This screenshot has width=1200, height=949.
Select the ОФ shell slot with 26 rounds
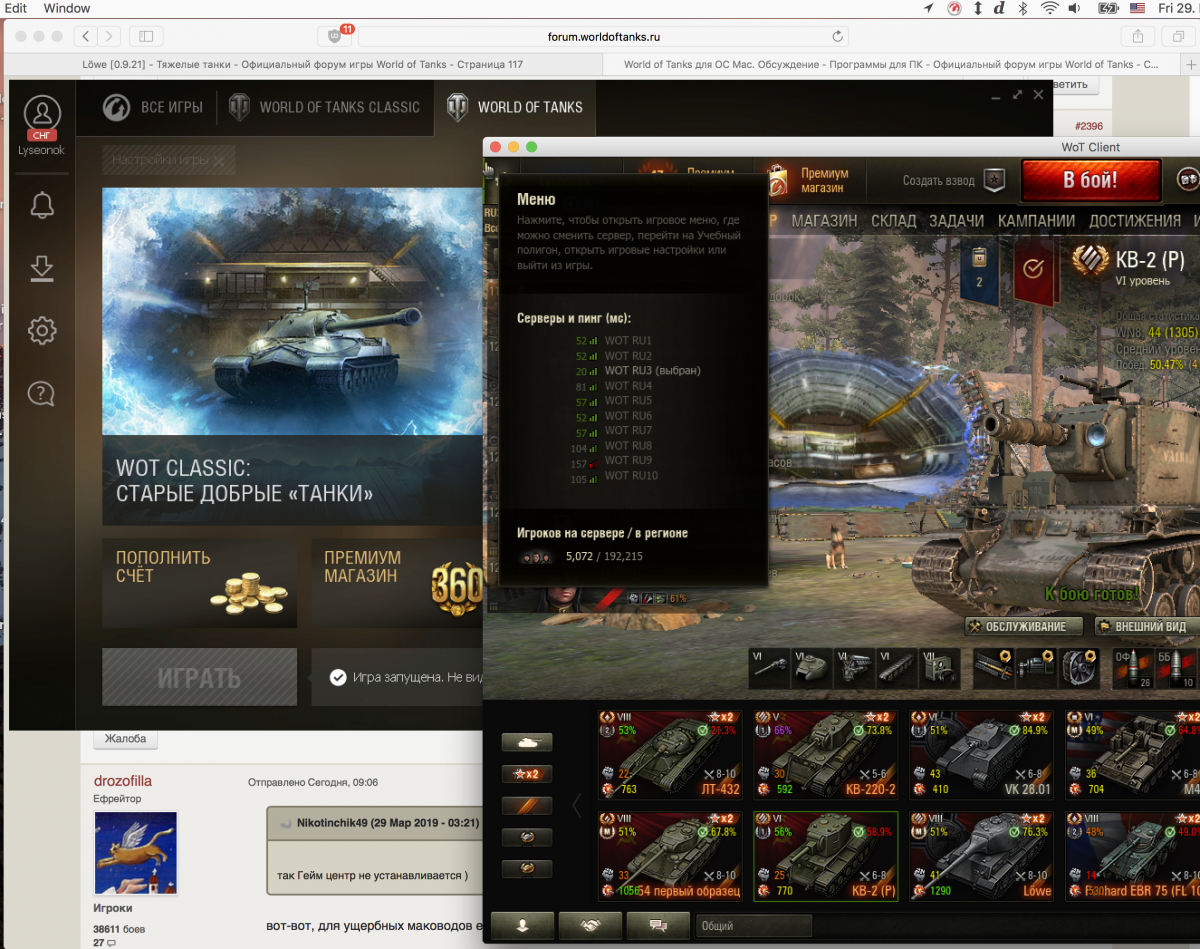[1134, 668]
